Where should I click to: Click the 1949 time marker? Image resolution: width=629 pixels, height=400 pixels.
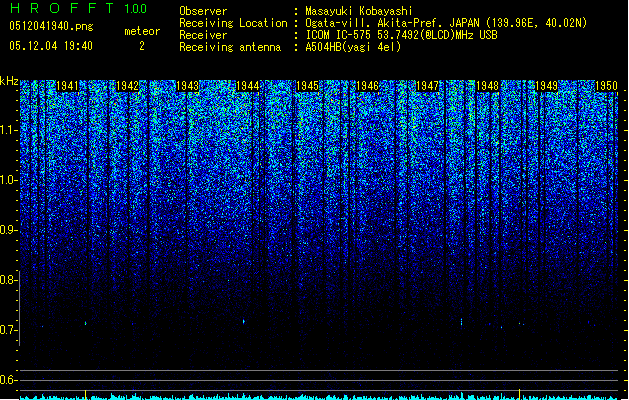pos(547,86)
